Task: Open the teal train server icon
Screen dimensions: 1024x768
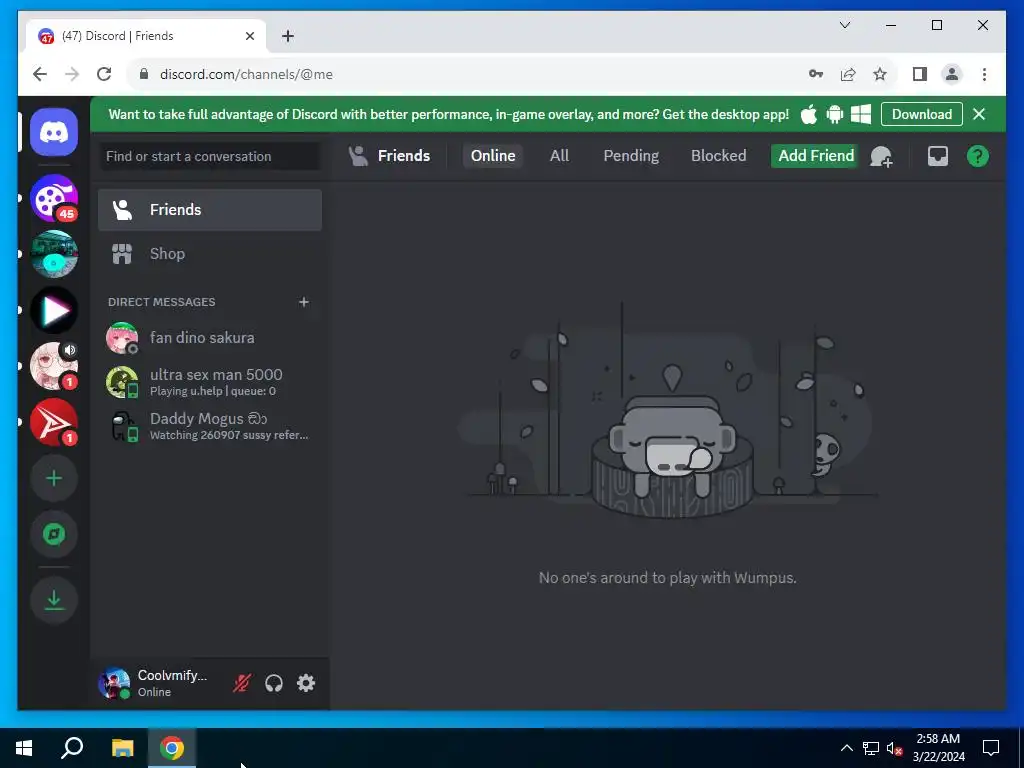Action: click(54, 254)
